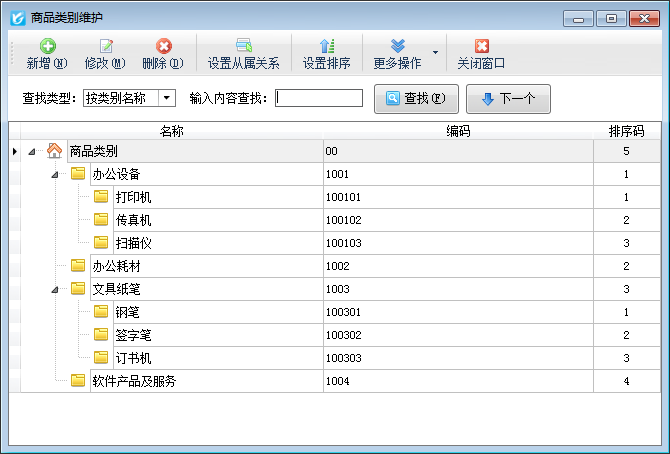Collapse the root 商品类别 node
Viewport: 670px width, 454px height.
pos(32,152)
